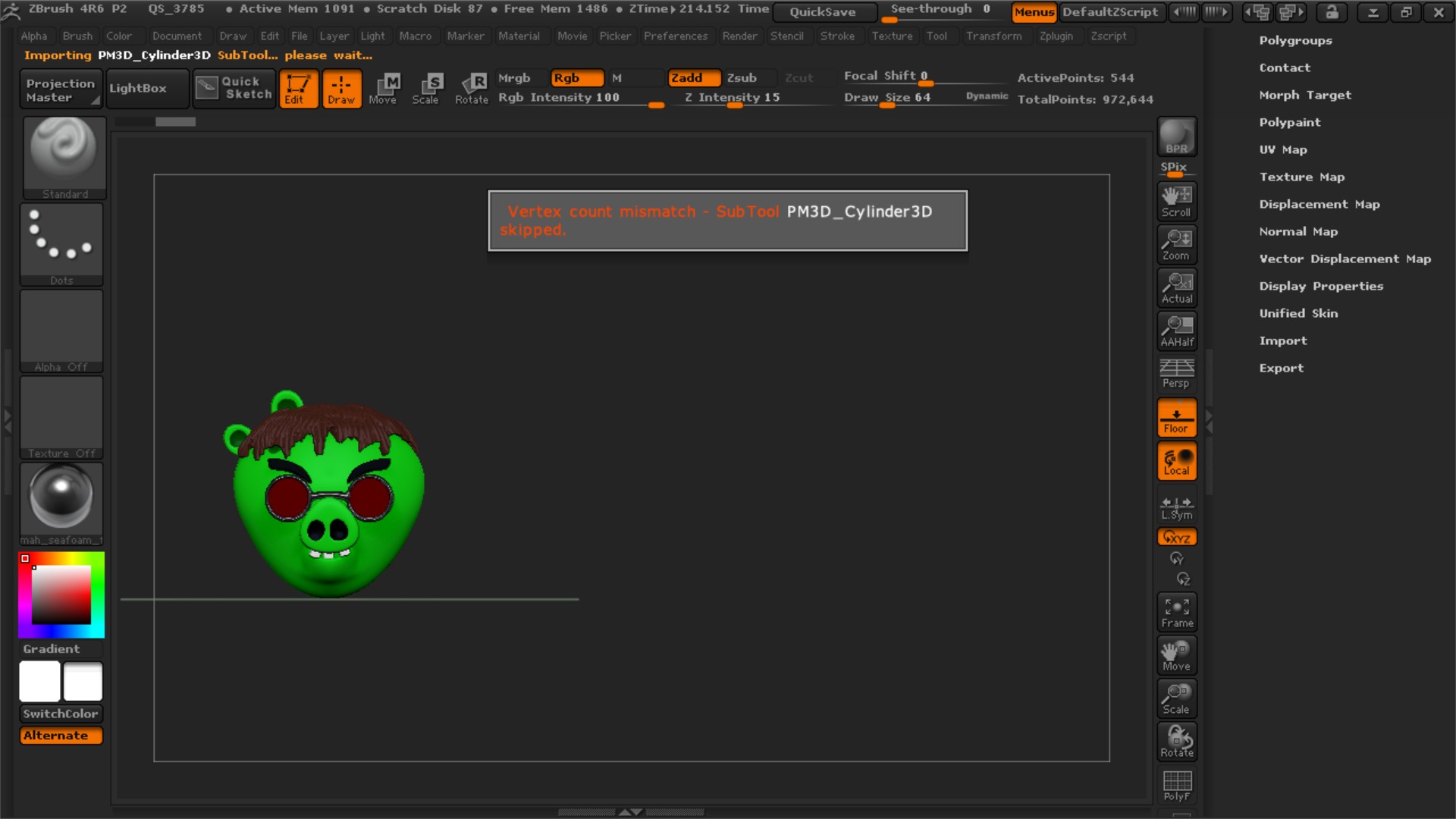Viewport: 1456px width, 819px height.
Task: Activate the Scale transform icon
Action: tap(428, 88)
